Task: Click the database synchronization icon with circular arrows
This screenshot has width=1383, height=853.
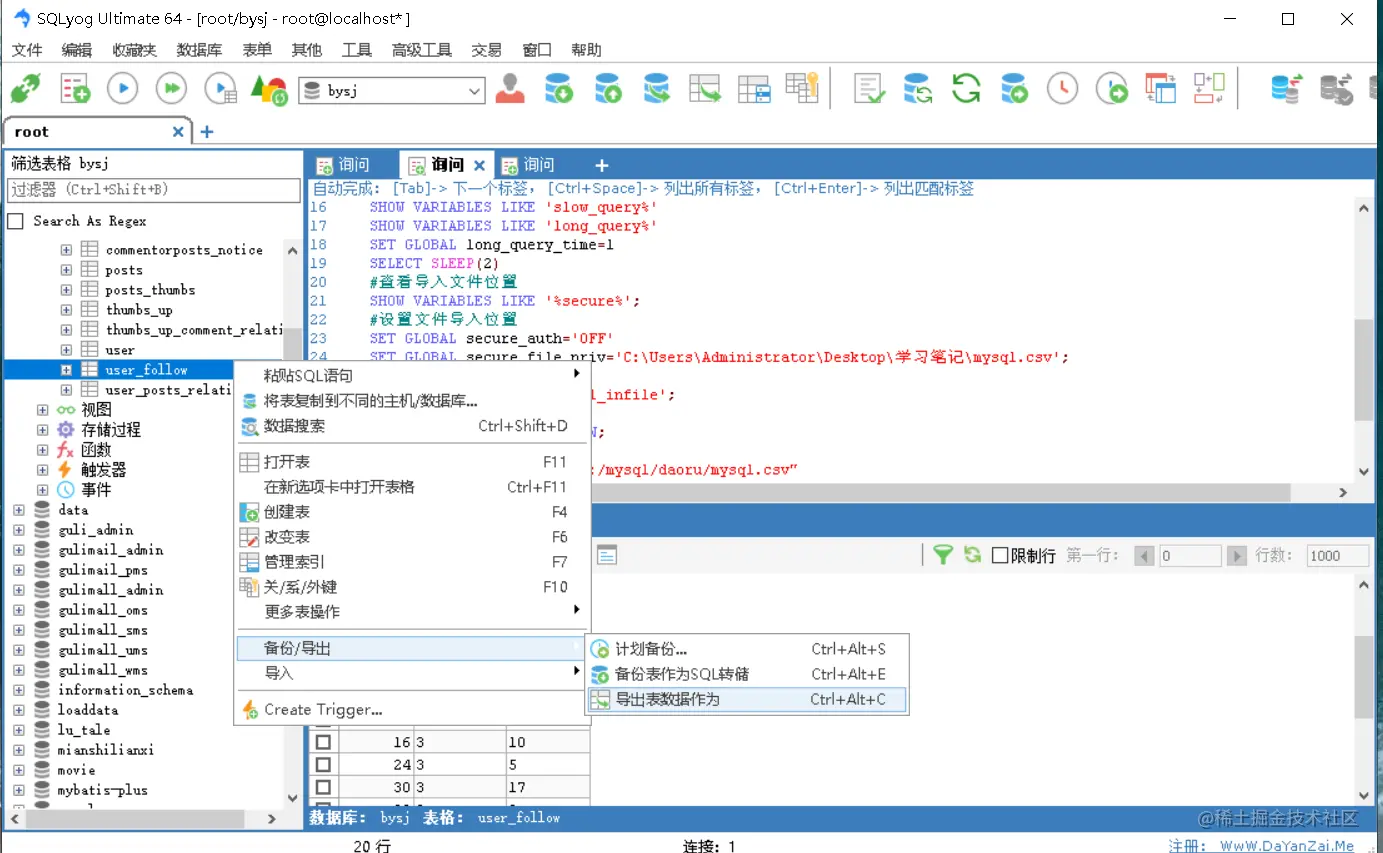Action: 918,88
